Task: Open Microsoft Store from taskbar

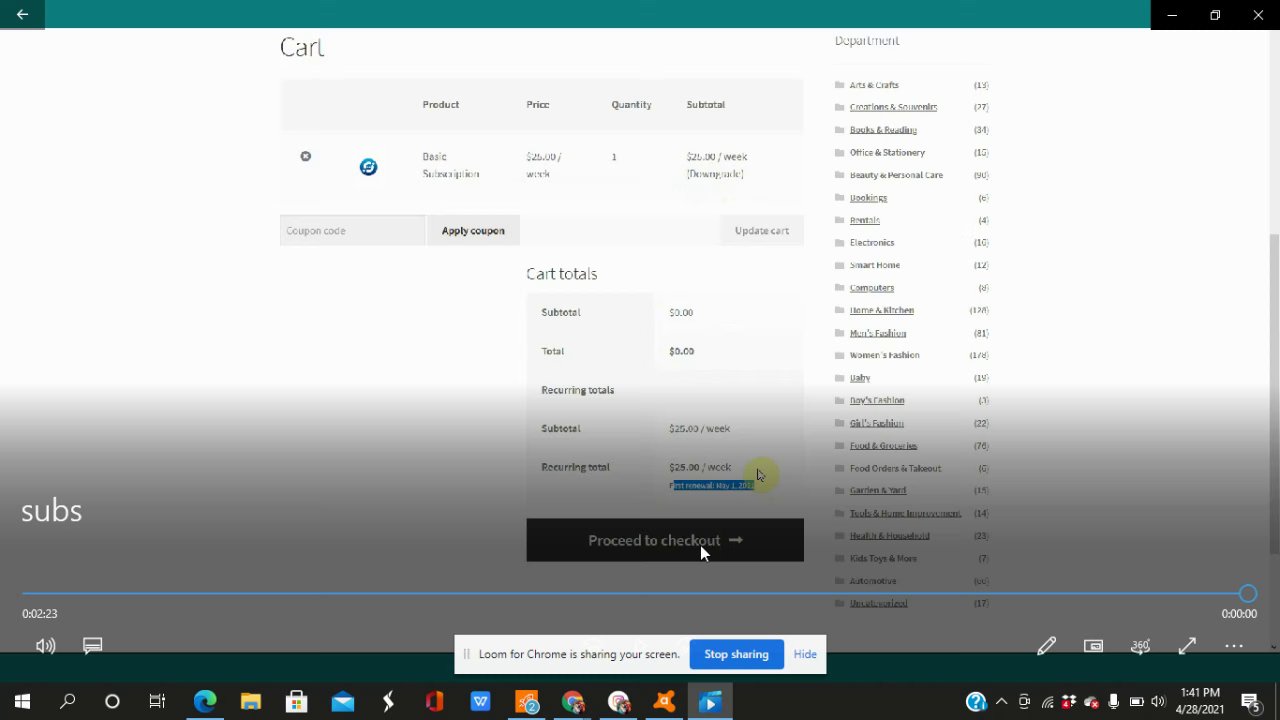Action: pyautogui.click(x=296, y=702)
